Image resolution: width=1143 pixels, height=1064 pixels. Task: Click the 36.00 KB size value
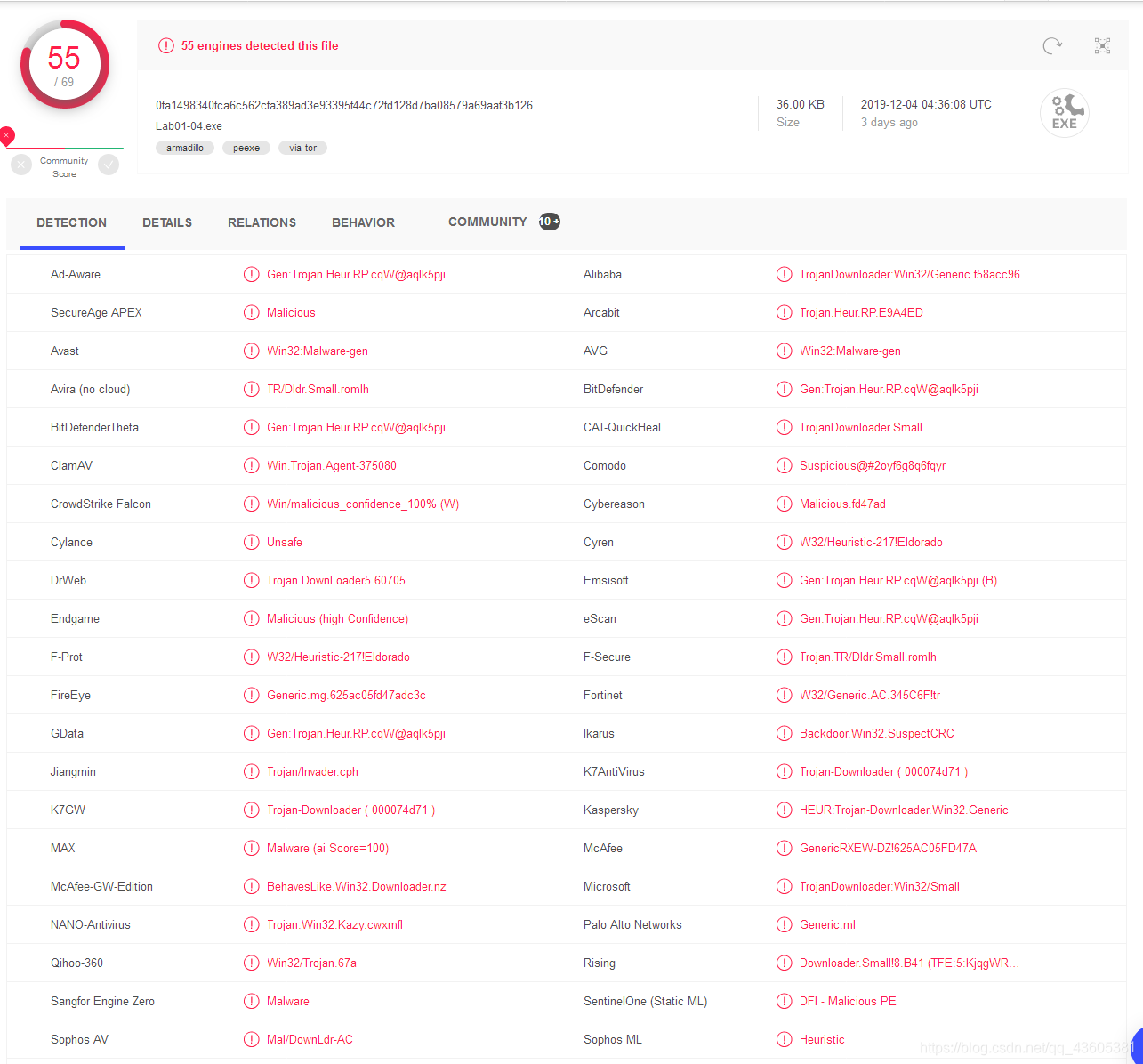[801, 104]
